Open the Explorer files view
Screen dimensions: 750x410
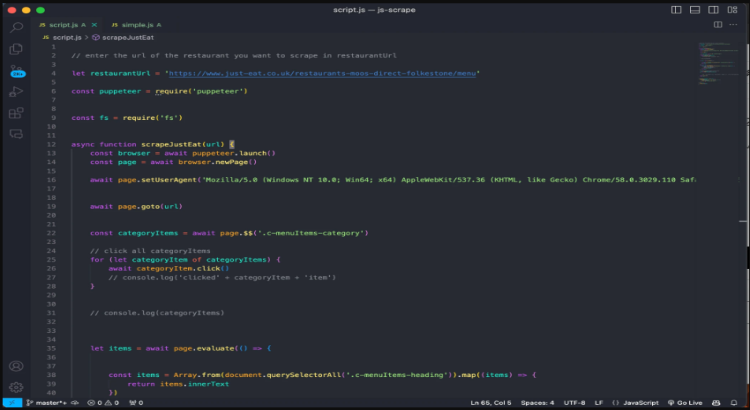(16, 49)
